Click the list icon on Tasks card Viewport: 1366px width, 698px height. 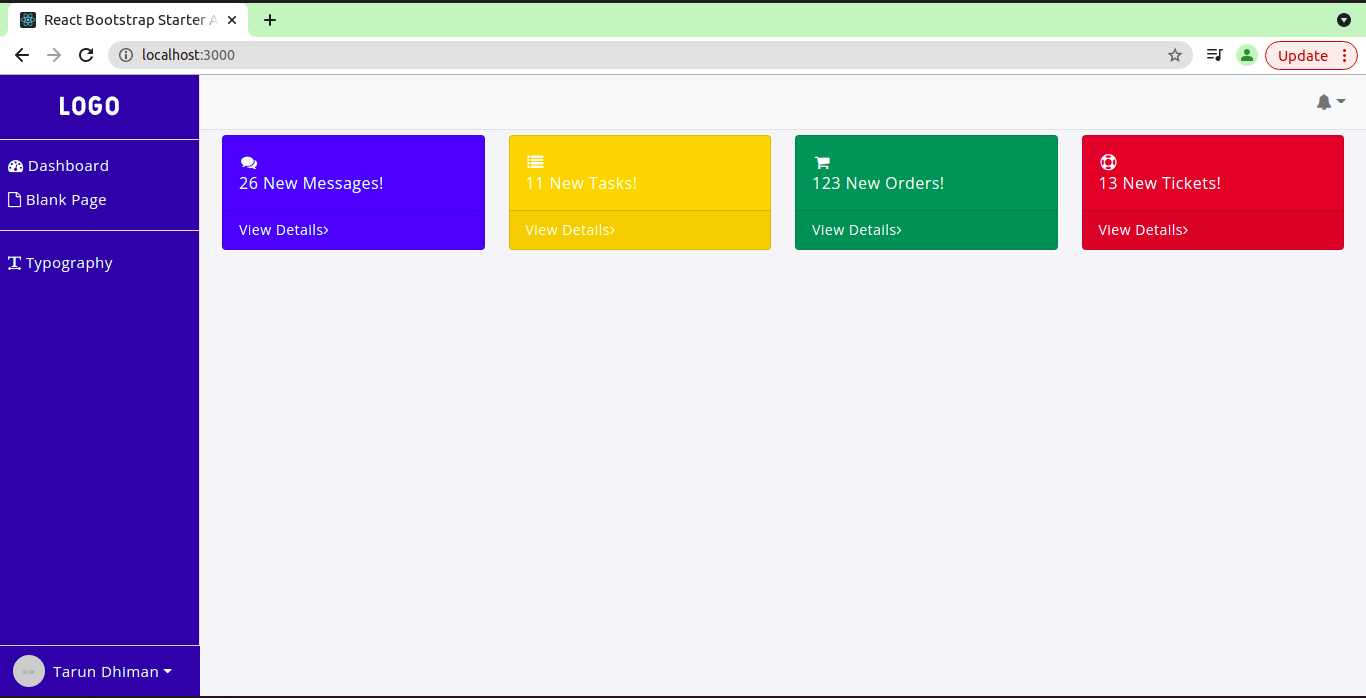tap(535, 162)
